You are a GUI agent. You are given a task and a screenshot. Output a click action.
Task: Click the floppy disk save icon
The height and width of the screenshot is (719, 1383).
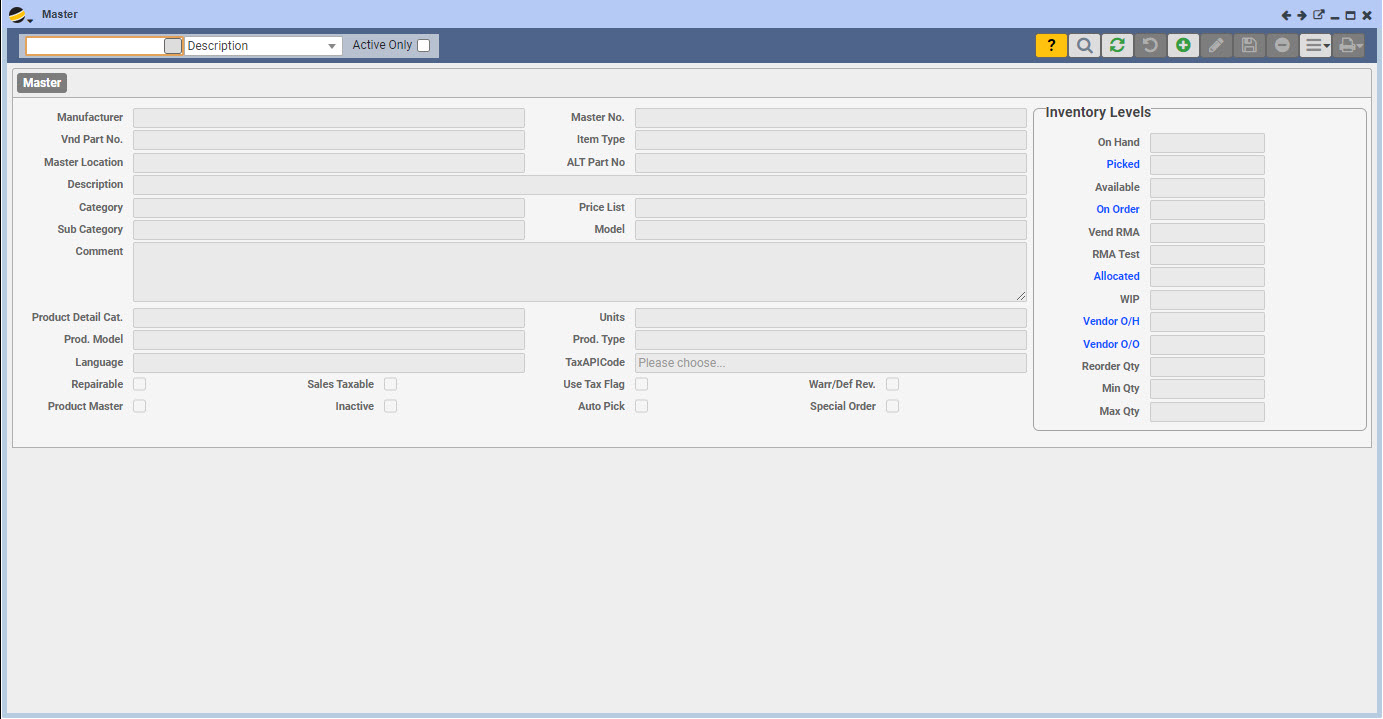(1249, 45)
